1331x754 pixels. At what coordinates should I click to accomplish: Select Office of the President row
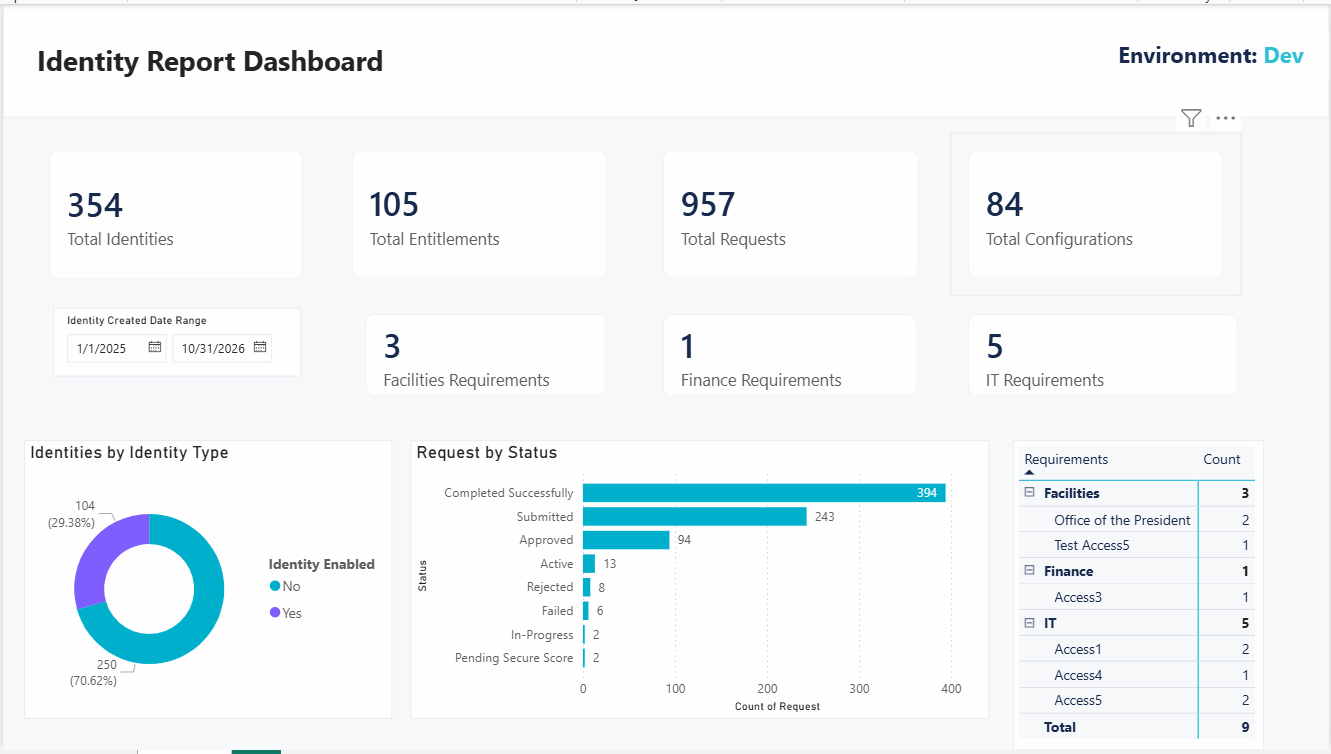[1136, 520]
